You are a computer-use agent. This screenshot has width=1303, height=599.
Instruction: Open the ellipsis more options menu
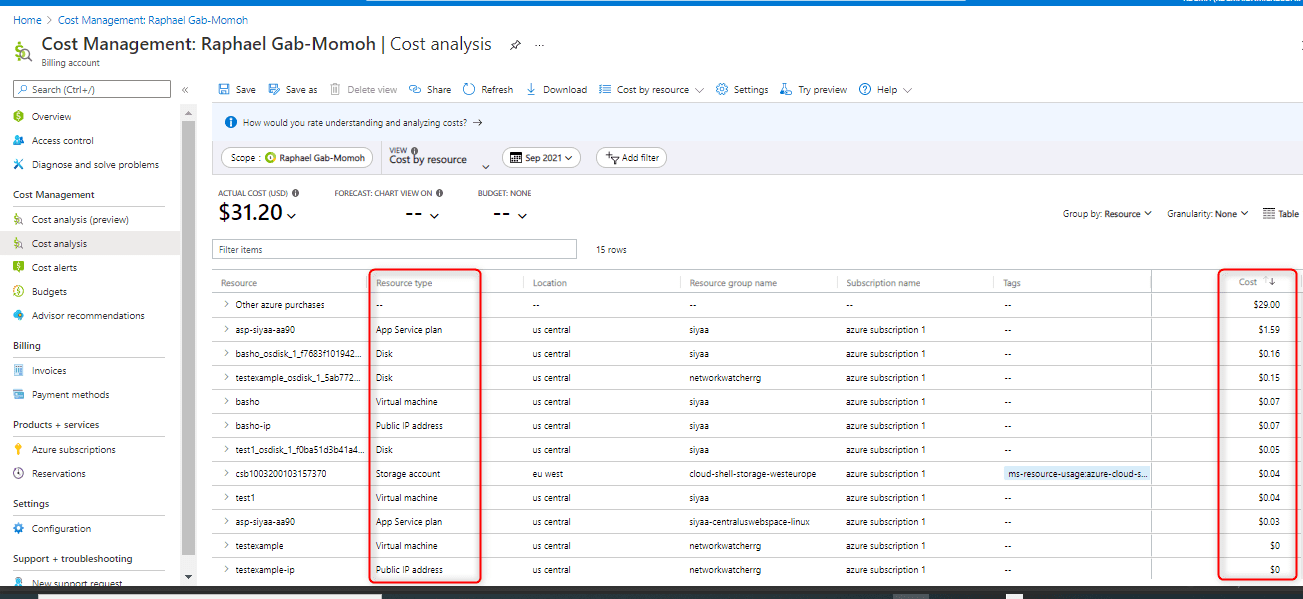tap(540, 45)
